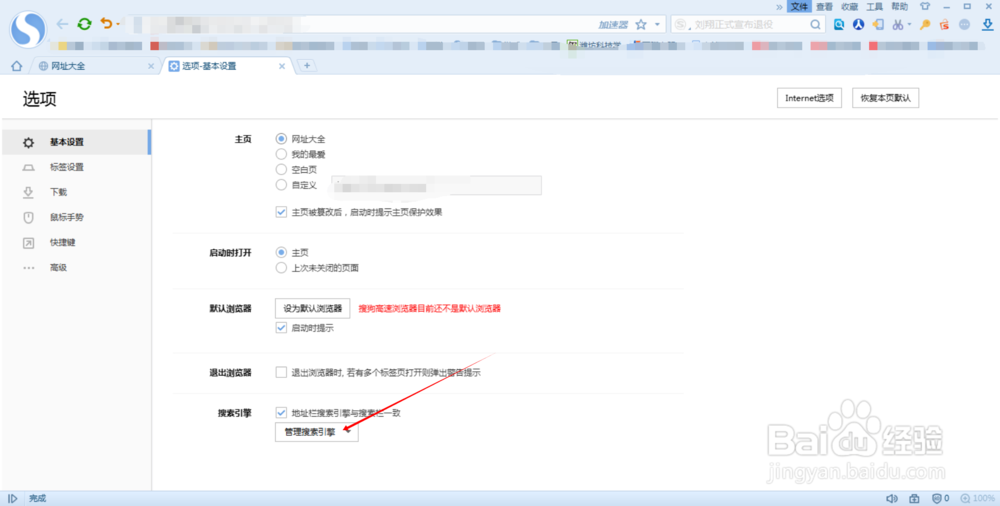Click the toolbox icon in status bar

[x=914, y=498]
